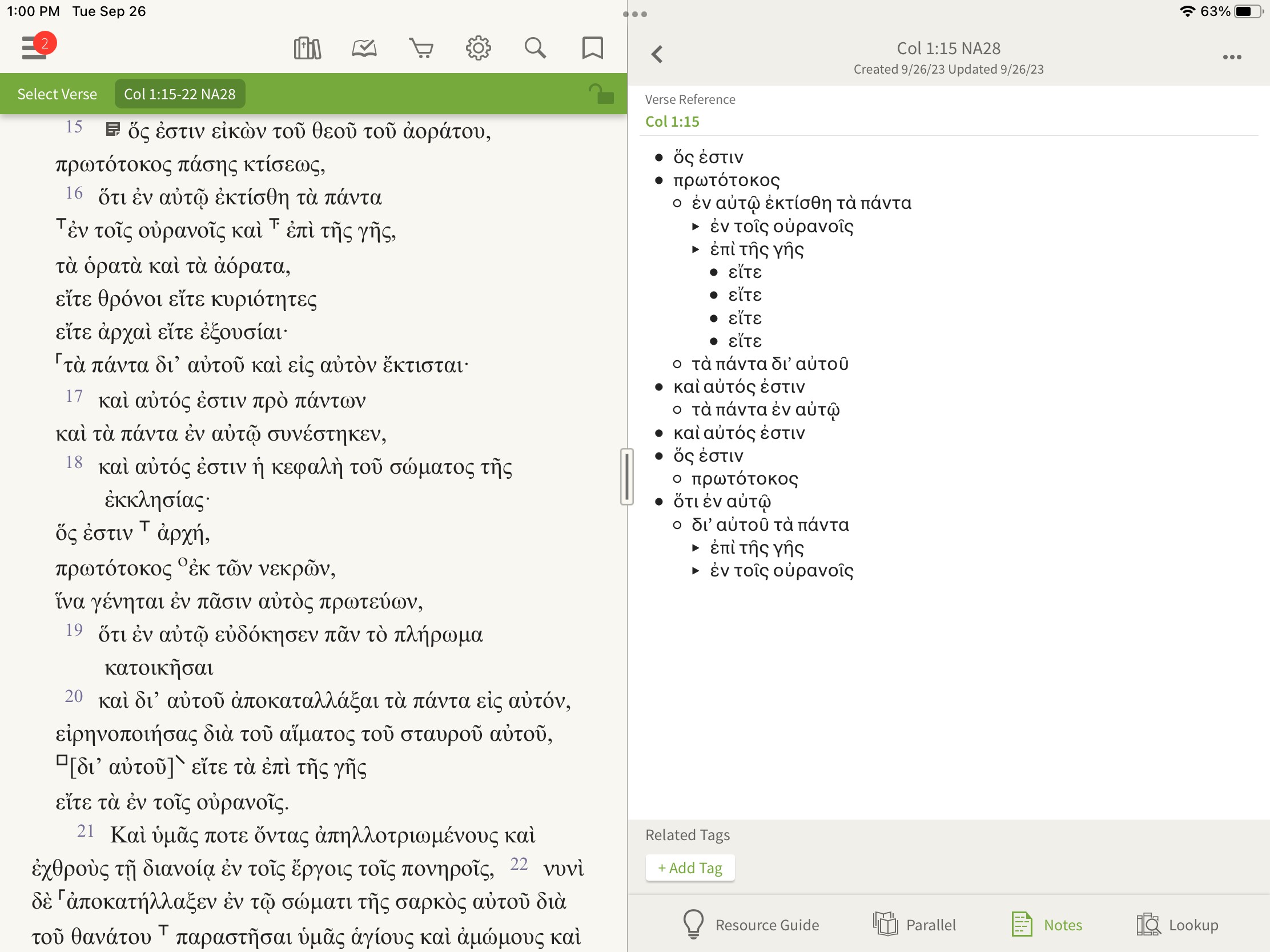Image resolution: width=1270 pixels, height=952 pixels.
Task: Open the Col 1:15 verse reference link
Action: pyautogui.click(x=672, y=122)
